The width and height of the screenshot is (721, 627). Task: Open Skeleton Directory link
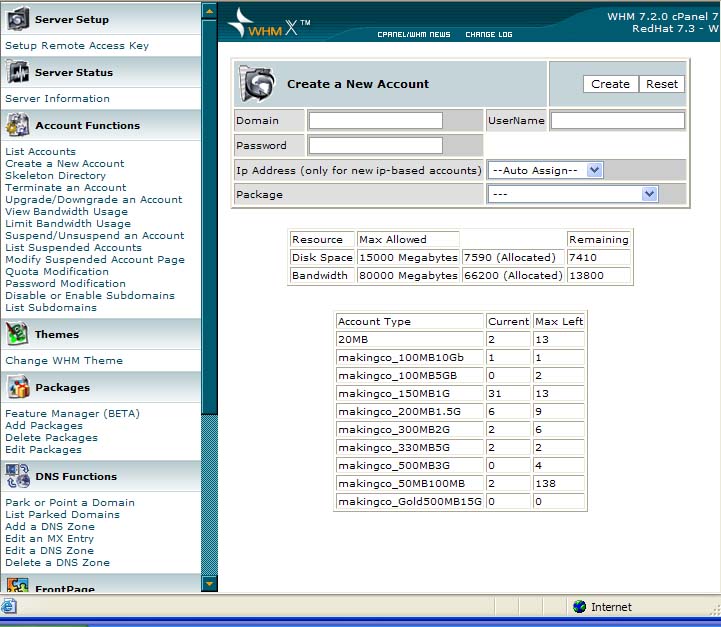[x=56, y=175]
